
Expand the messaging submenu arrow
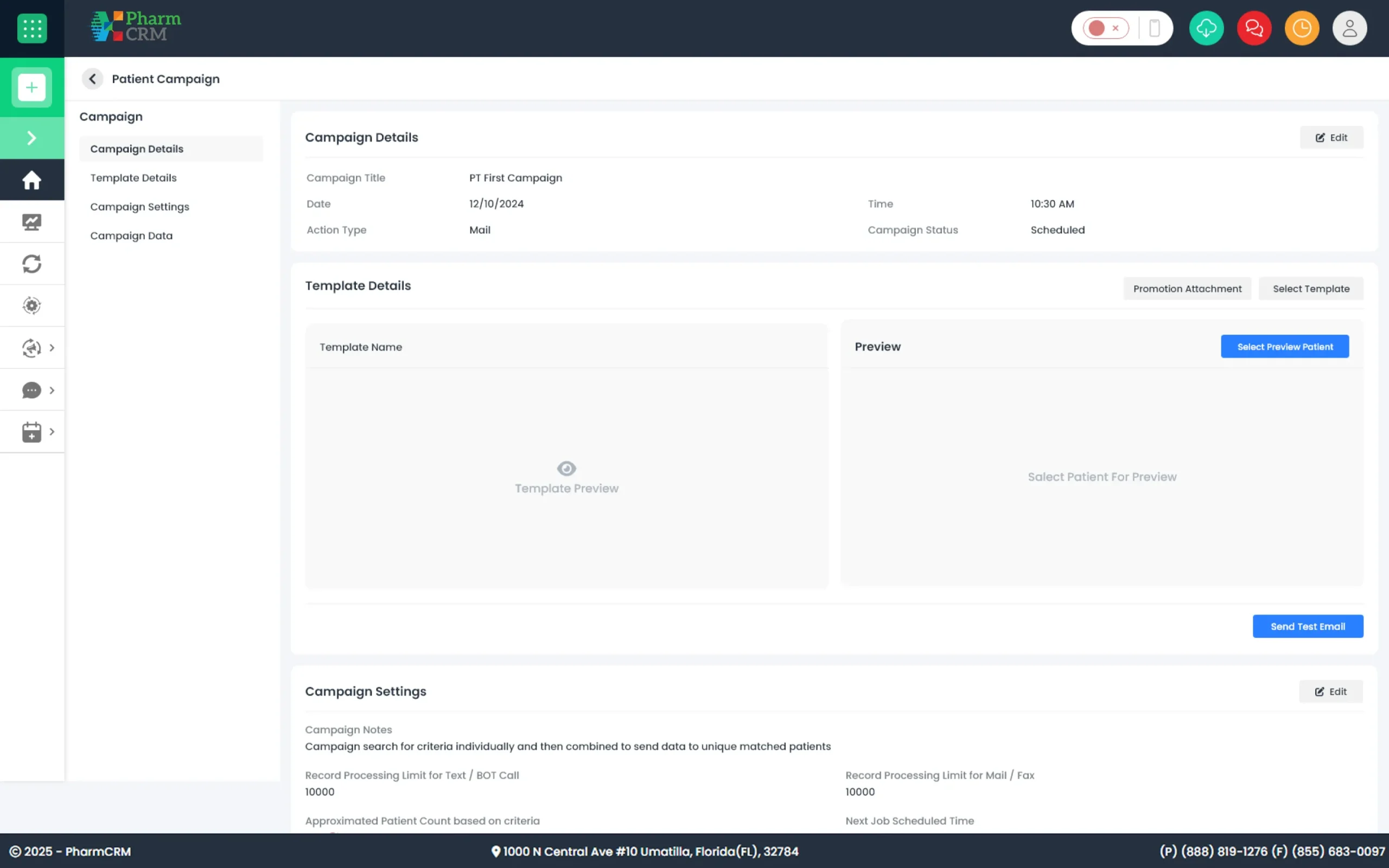click(52, 391)
